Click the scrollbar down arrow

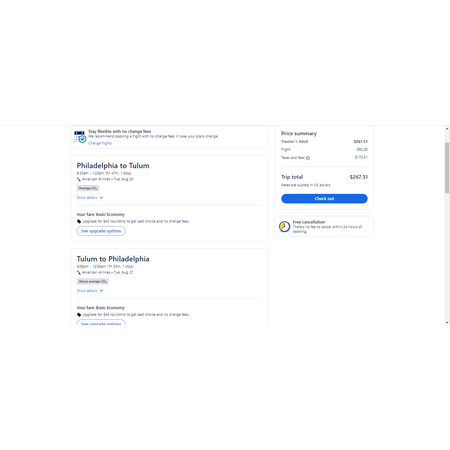tap(447, 322)
